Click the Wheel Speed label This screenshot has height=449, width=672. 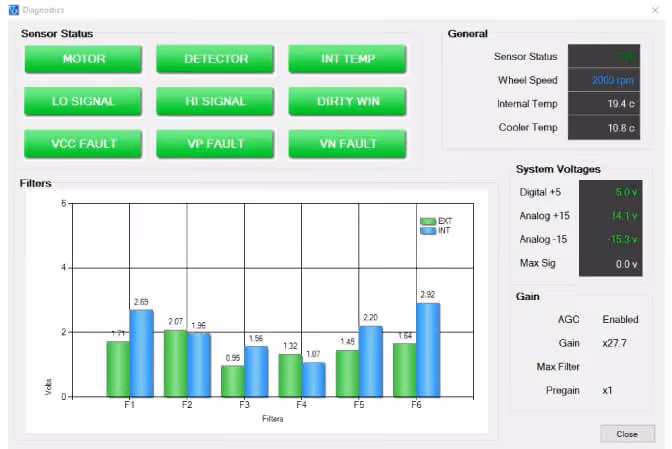(x=528, y=80)
